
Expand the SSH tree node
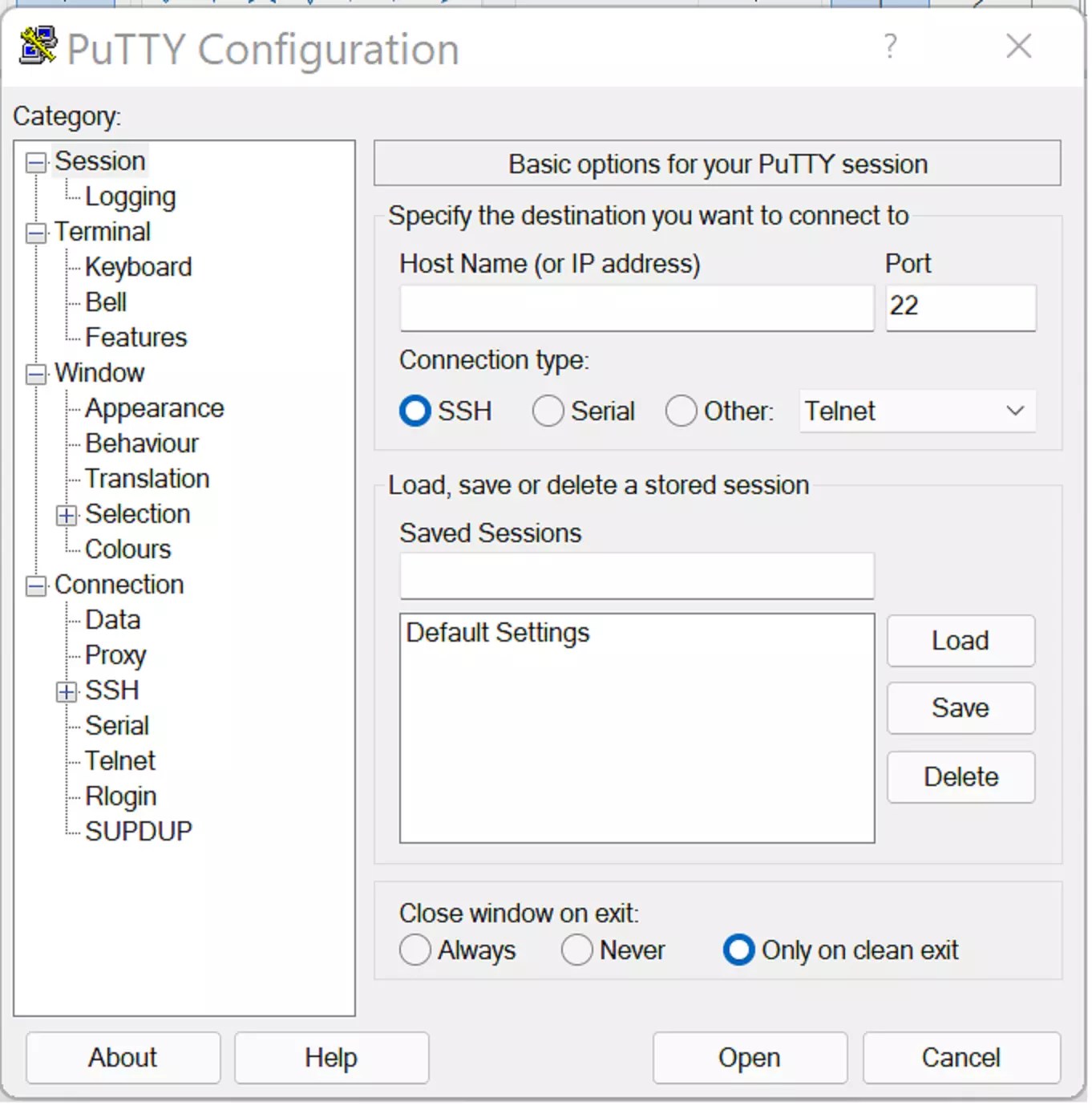66,691
